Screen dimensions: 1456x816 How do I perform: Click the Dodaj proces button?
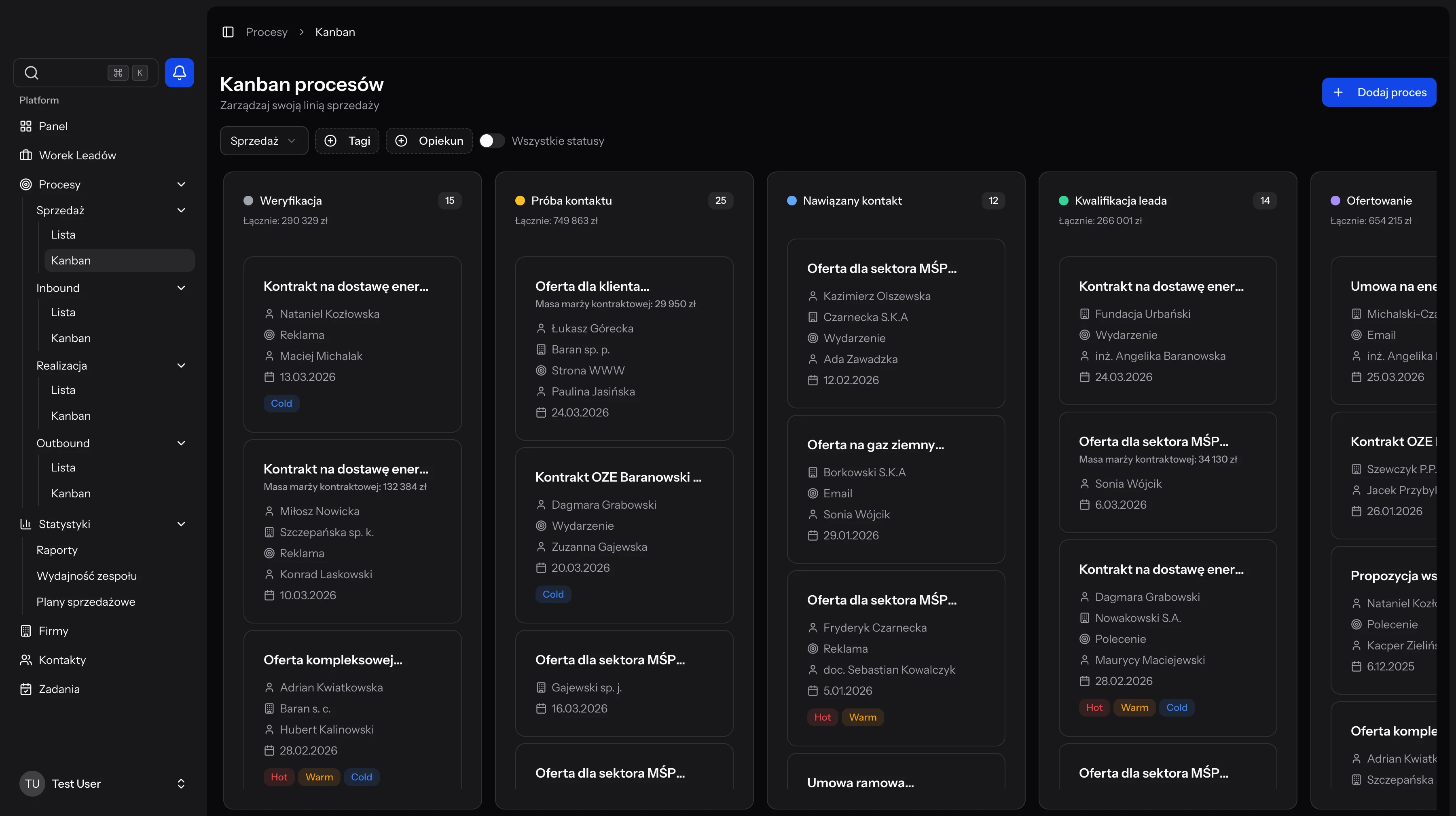pos(1379,92)
